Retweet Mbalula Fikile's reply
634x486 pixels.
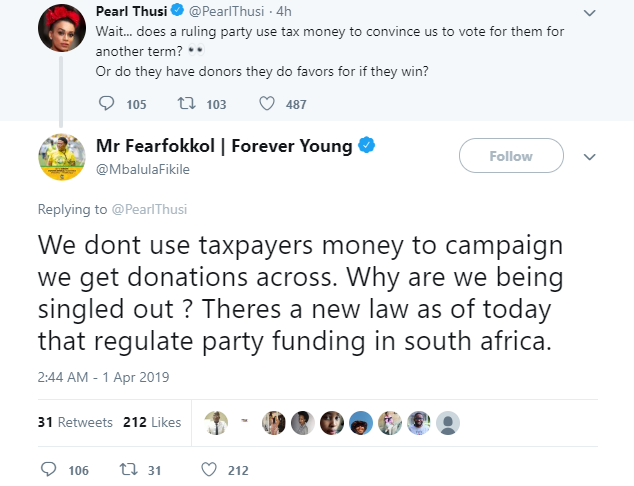128,469
